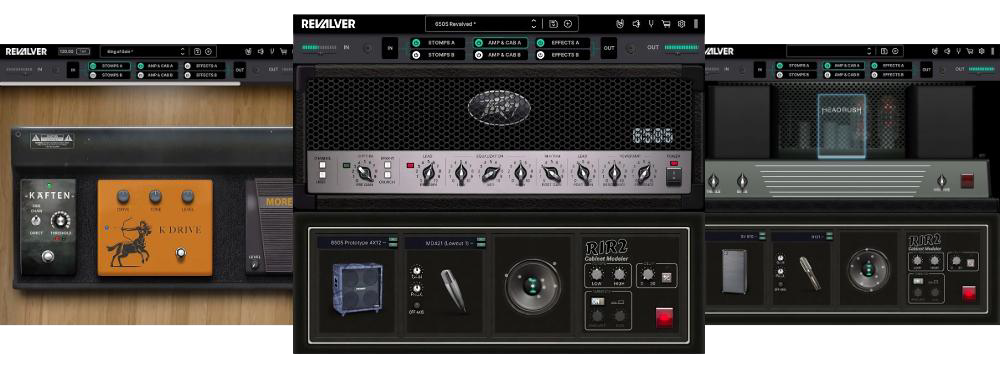
Task: Select STOMPS A tab in left window
Action: pyautogui.click(x=109, y=66)
